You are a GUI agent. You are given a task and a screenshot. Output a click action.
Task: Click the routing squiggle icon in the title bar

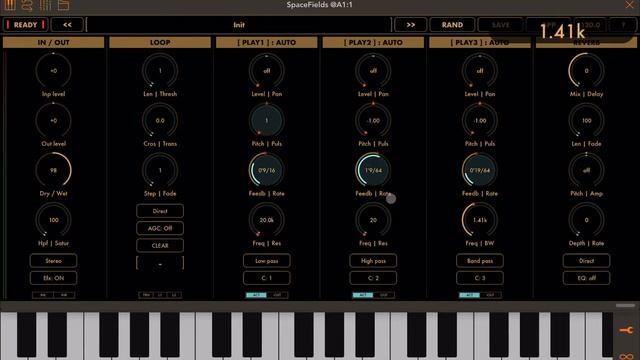tap(27, 5)
